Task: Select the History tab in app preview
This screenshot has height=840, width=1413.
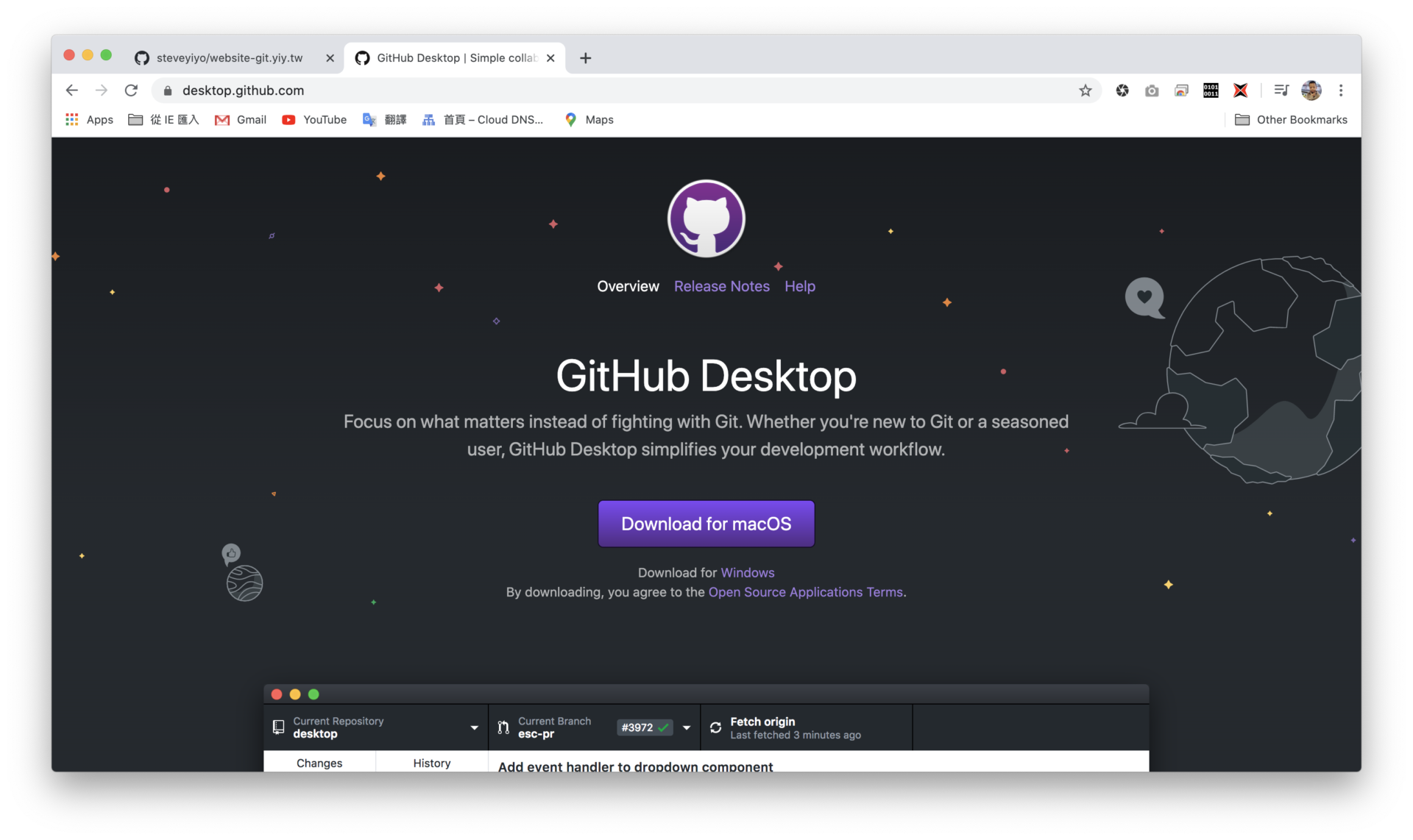Action: (x=431, y=762)
